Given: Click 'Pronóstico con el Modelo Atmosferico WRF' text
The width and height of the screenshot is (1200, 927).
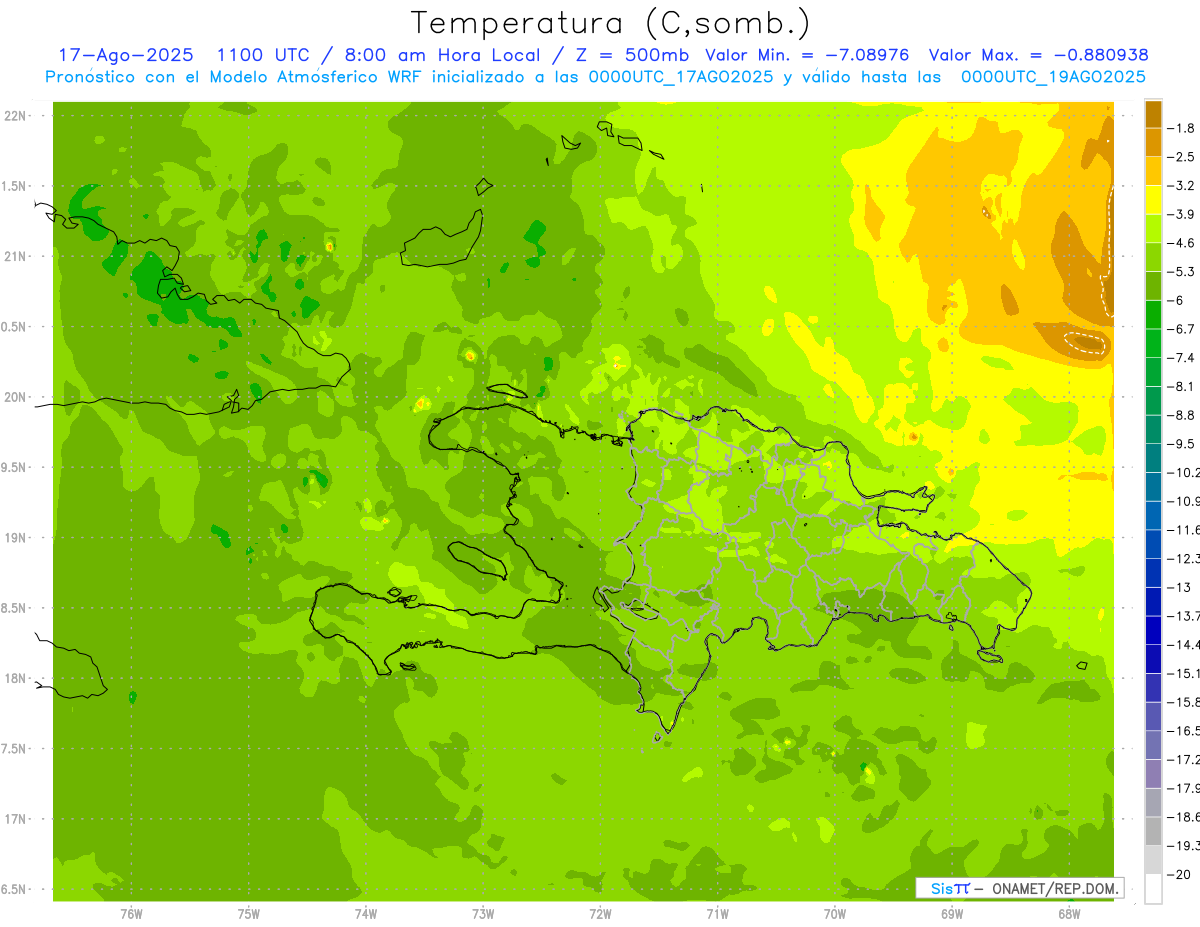Looking at the screenshot, I should [233, 77].
